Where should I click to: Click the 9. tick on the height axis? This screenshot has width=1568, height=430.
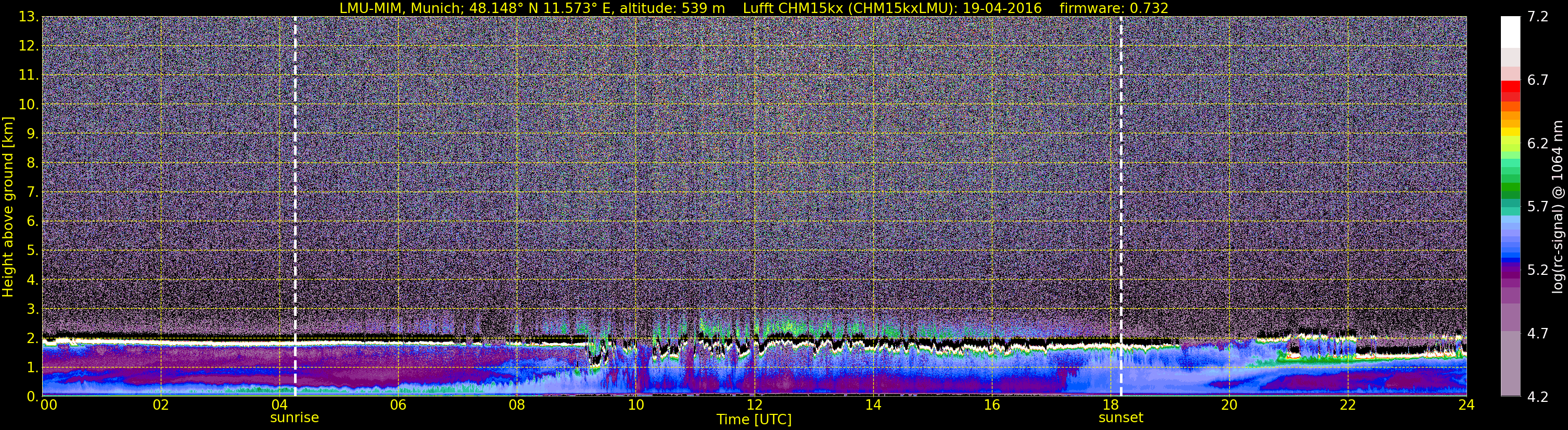pos(32,134)
